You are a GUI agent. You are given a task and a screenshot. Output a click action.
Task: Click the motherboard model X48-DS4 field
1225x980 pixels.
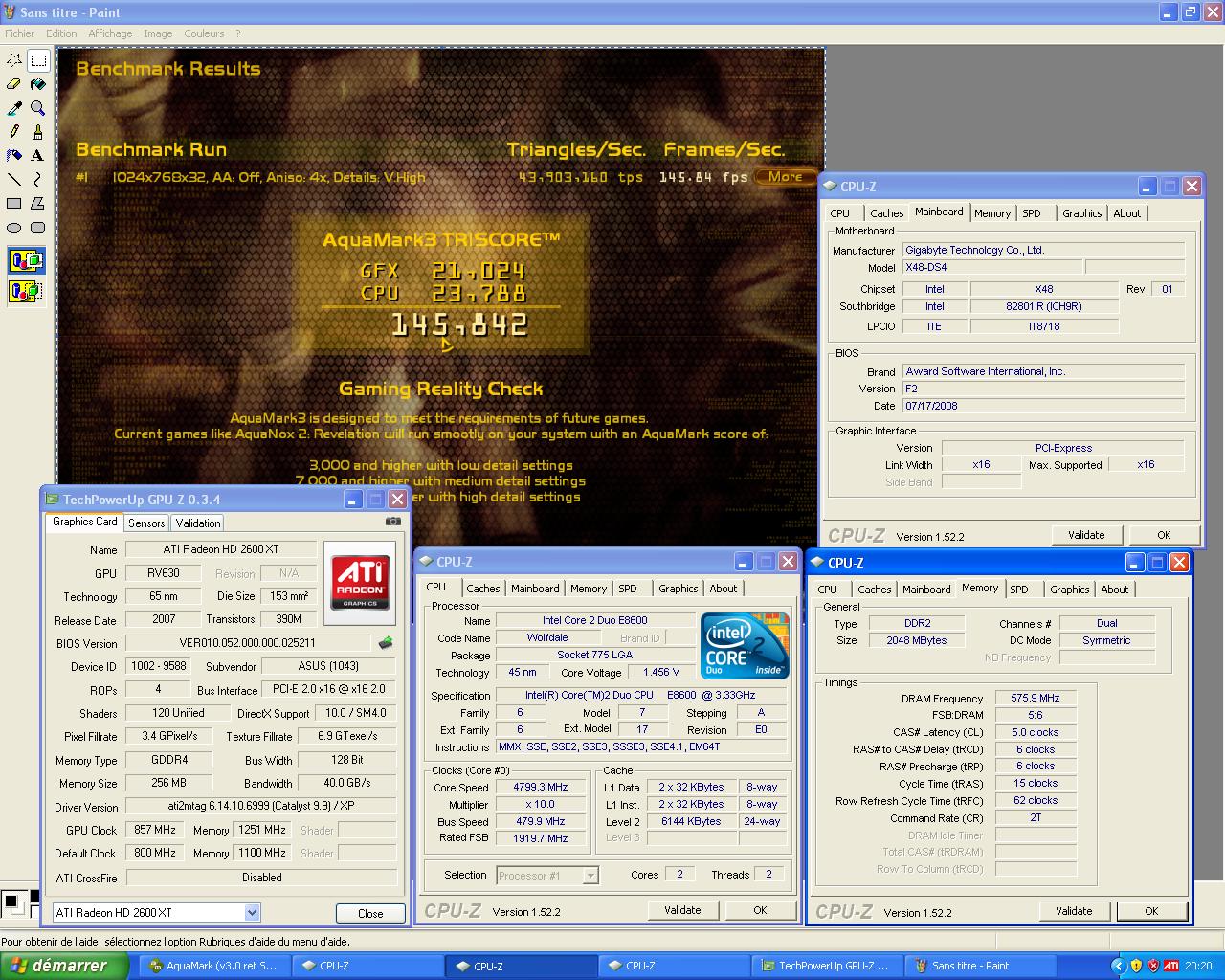point(991,268)
